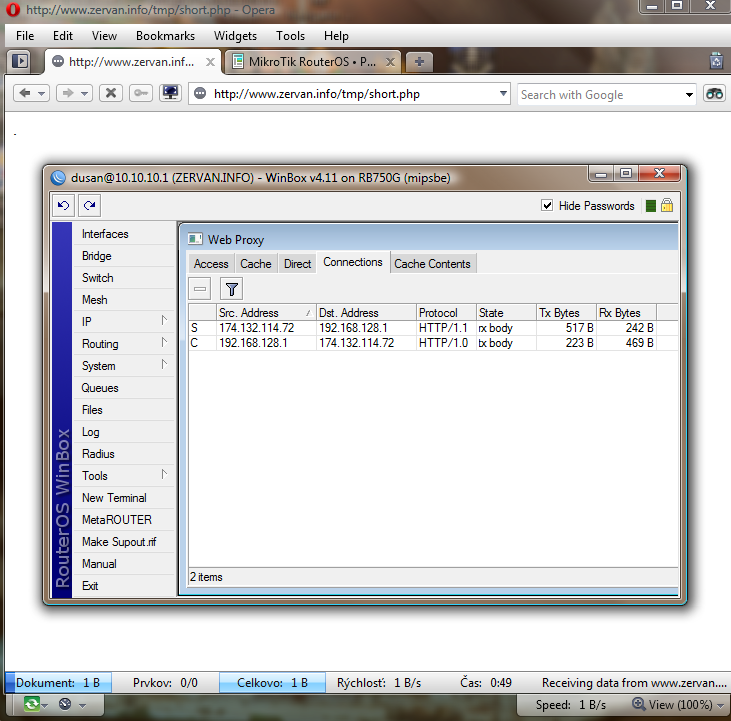This screenshot has height=721, width=731.
Task: Open the Widgets menu
Action: pos(235,36)
